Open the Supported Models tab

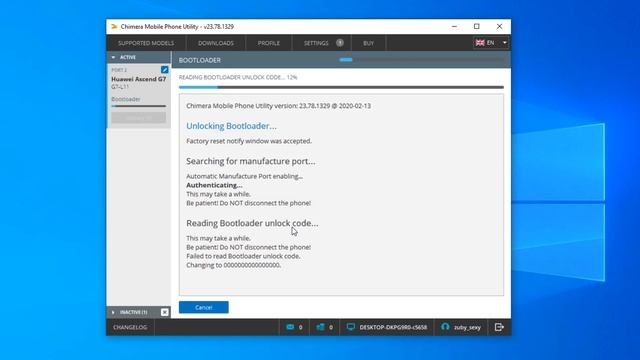click(146, 43)
